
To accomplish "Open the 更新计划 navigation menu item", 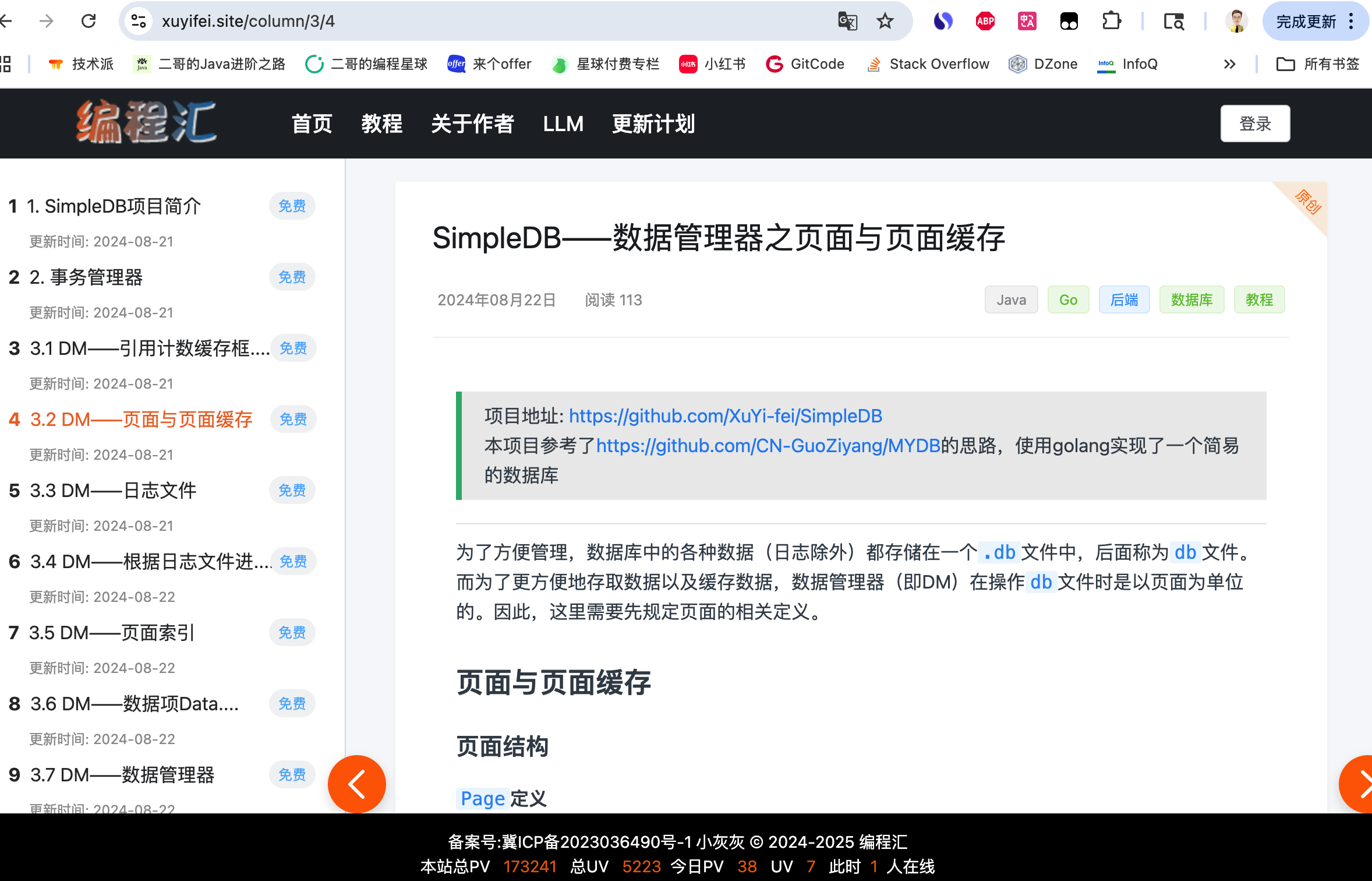I will point(653,124).
